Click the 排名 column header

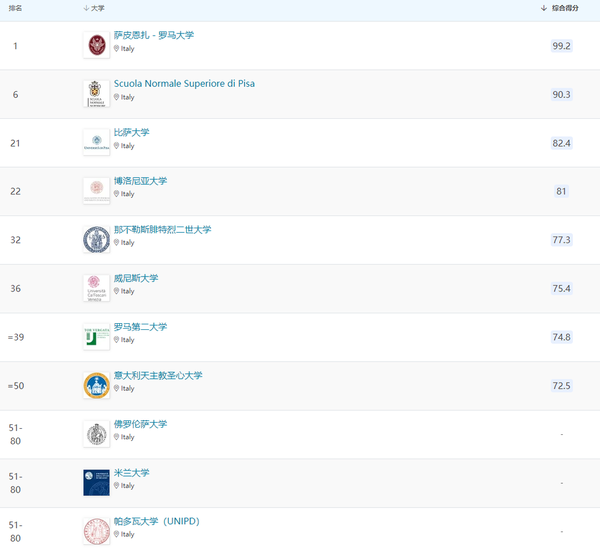15,8
